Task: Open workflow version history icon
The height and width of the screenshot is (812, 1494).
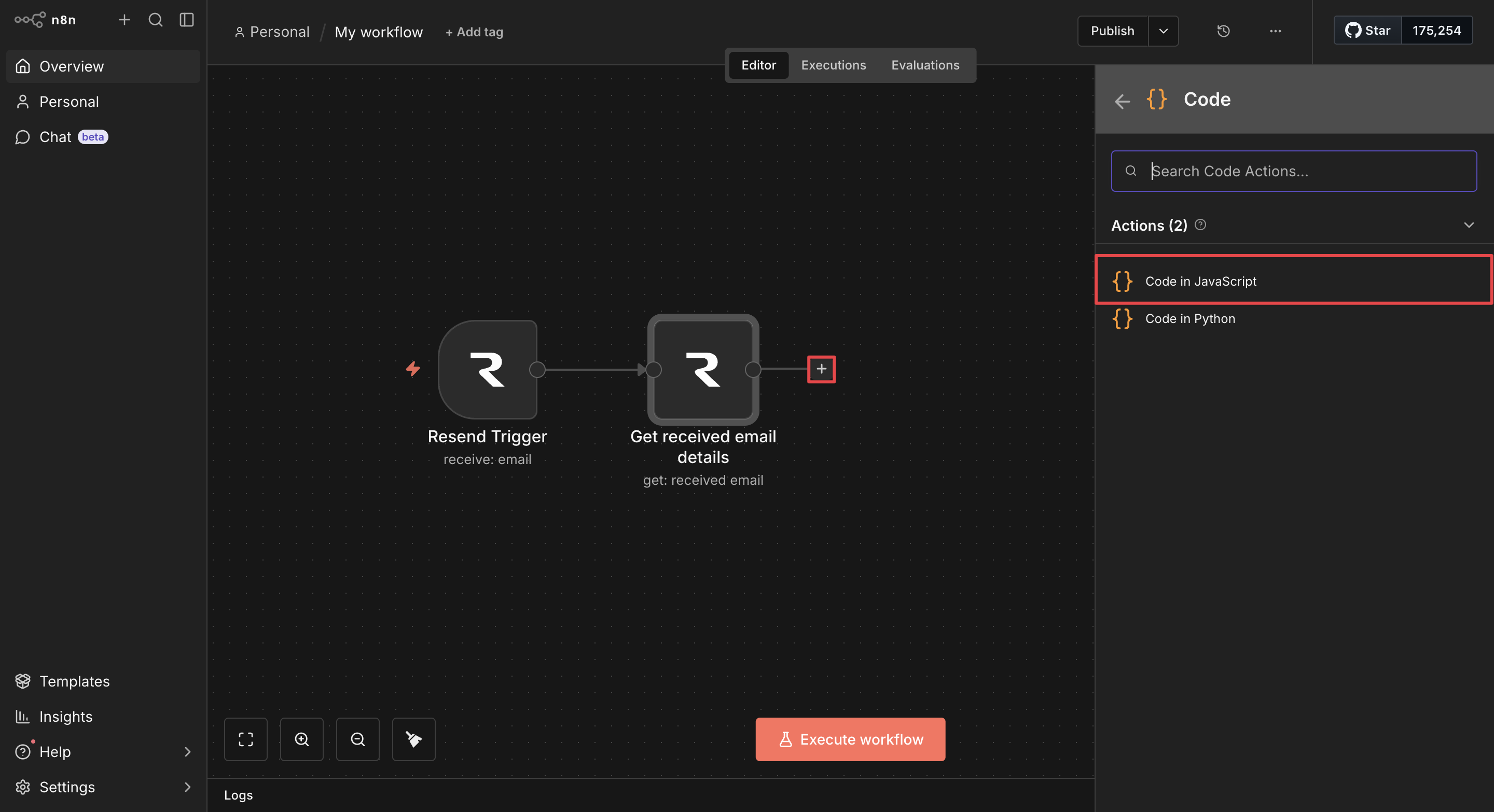Action: pos(1223,31)
